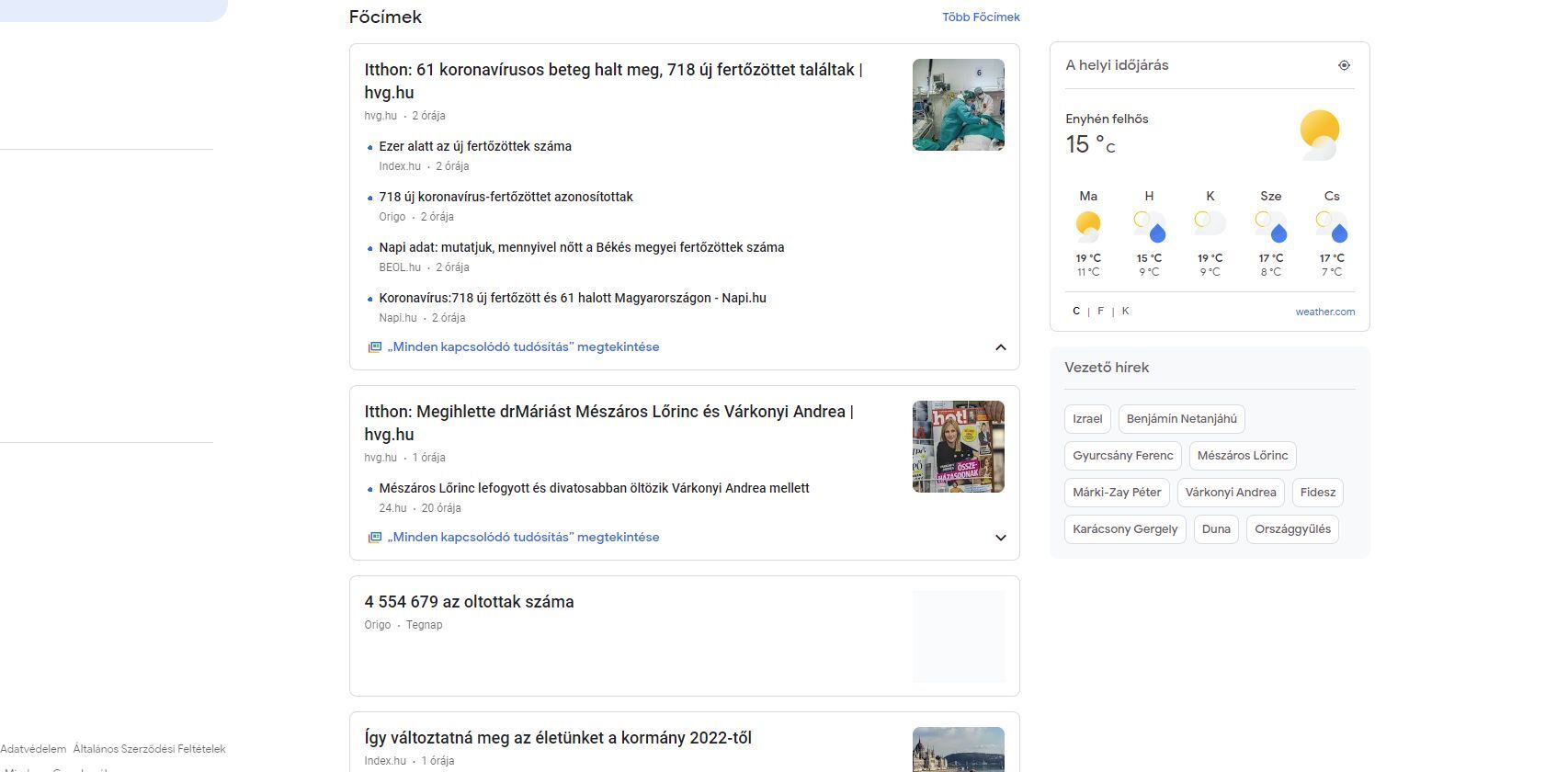This screenshot has width=1568, height=772.
Task: Switch temperature unit to Fahrenheit (F)
Action: tap(1100, 311)
